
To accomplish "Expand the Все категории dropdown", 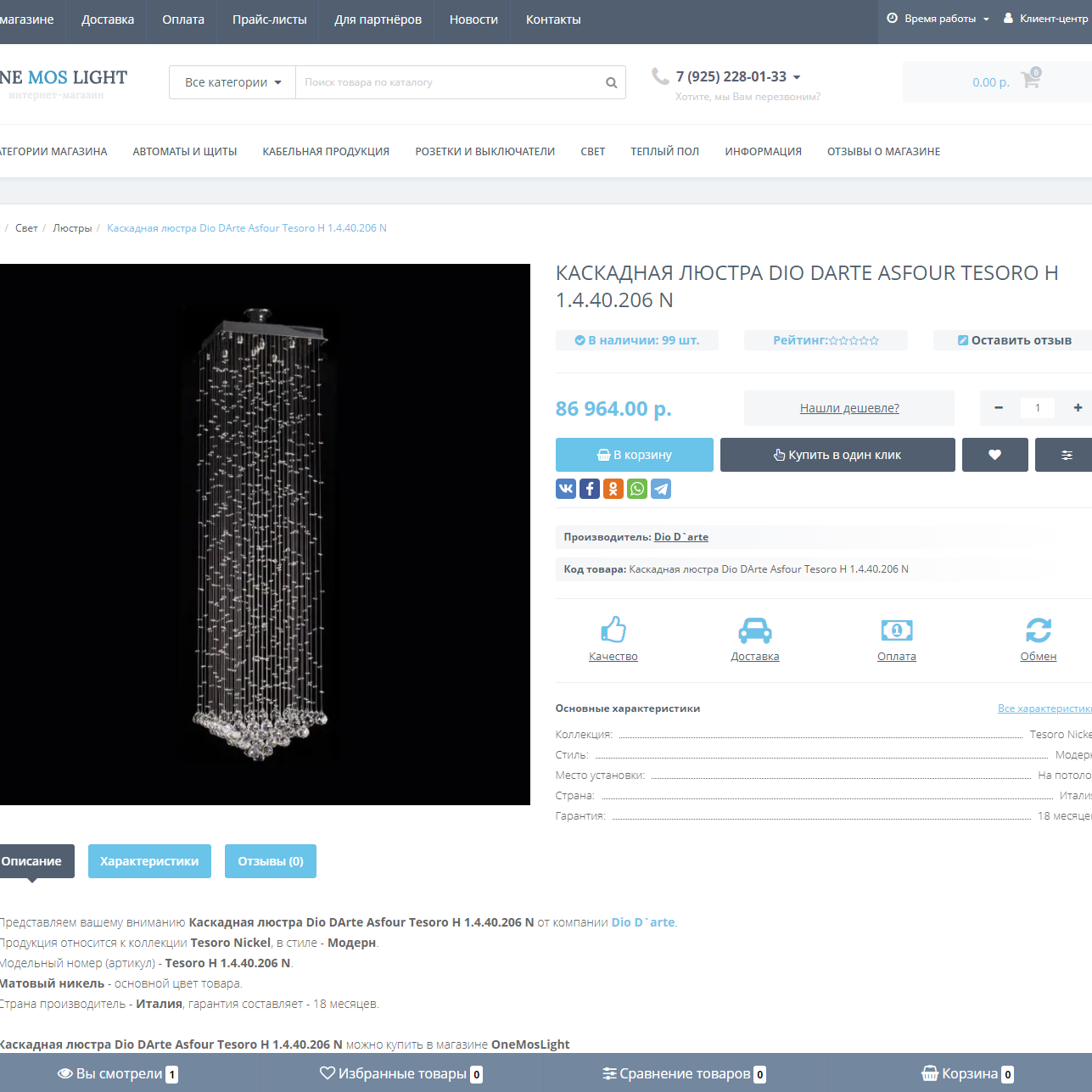I will [x=232, y=82].
